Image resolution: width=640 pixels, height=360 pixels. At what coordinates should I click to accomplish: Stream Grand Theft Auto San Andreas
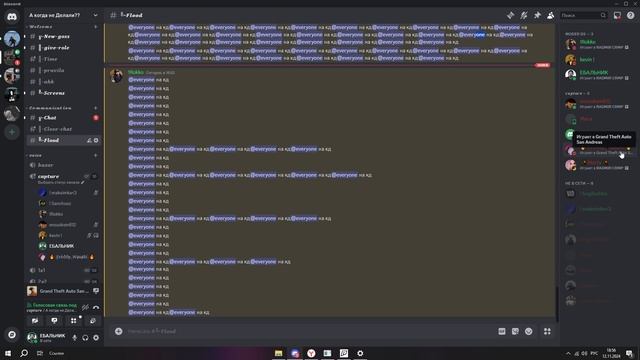click(96, 291)
